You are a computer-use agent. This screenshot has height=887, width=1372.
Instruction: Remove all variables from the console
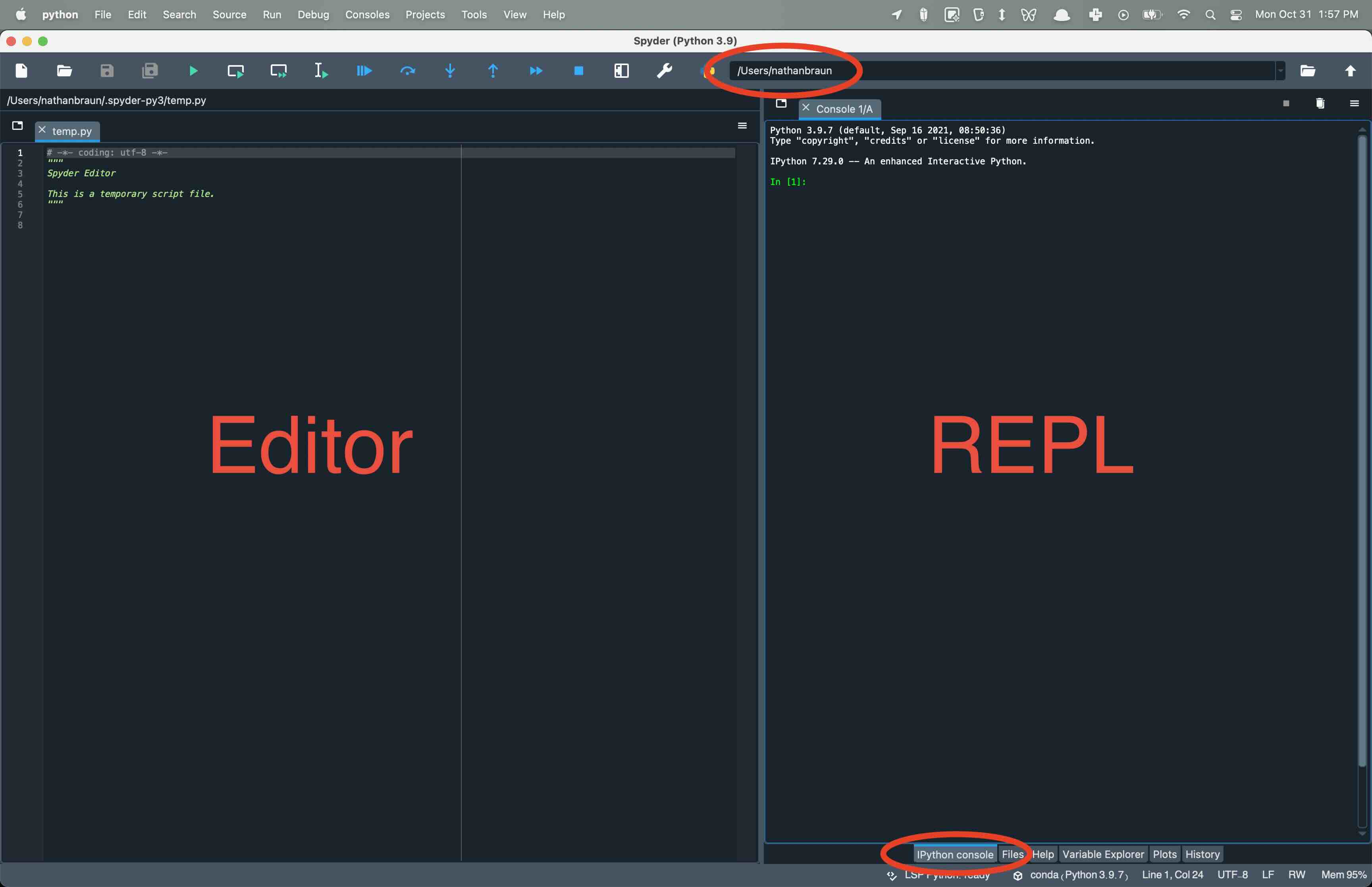tap(1320, 103)
